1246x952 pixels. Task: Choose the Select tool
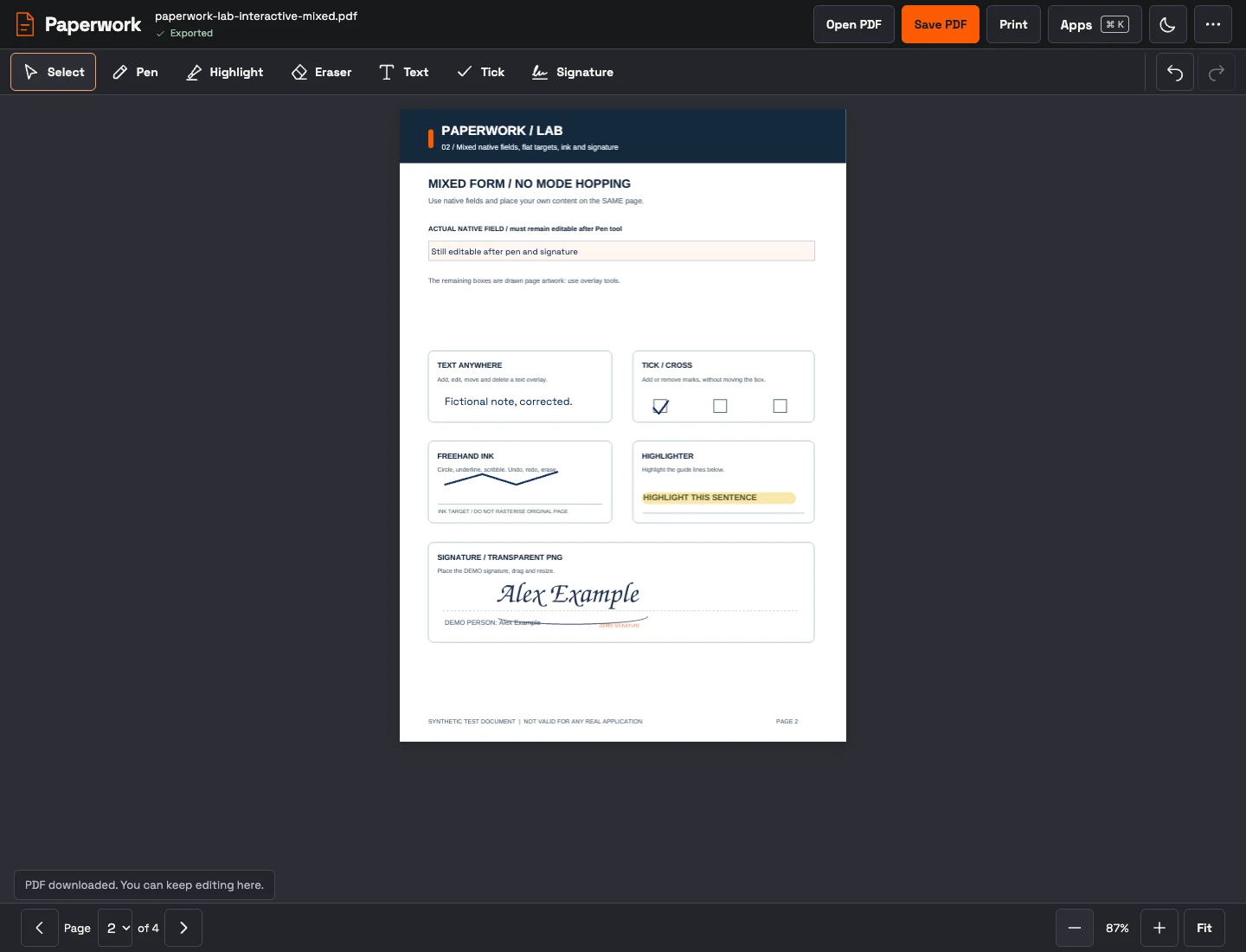click(x=54, y=72)
